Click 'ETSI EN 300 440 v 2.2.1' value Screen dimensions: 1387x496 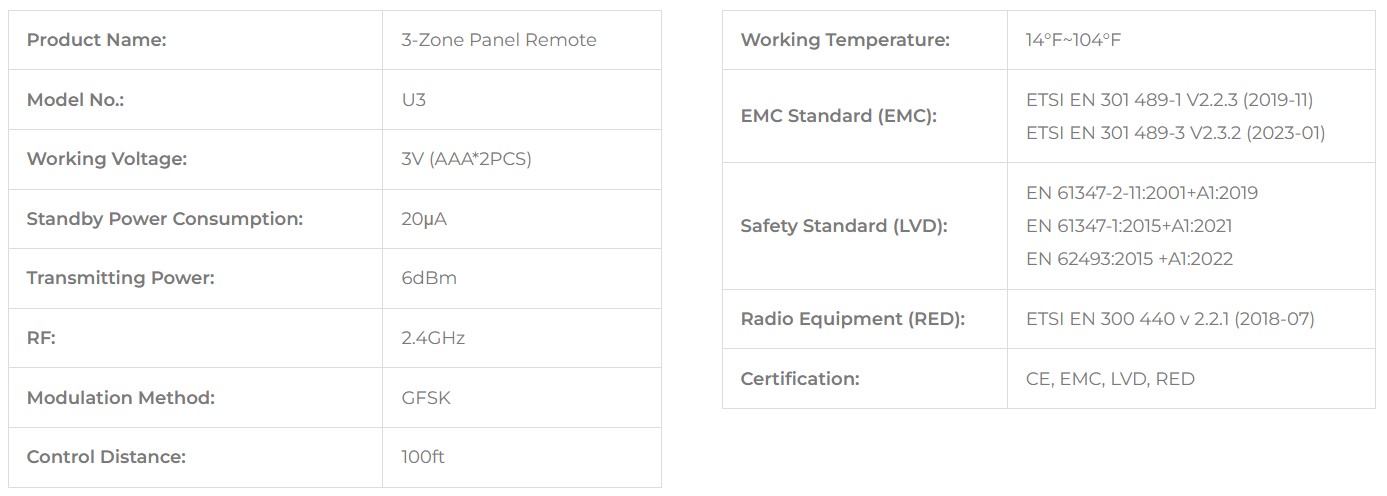click(x=1170, y=319)
